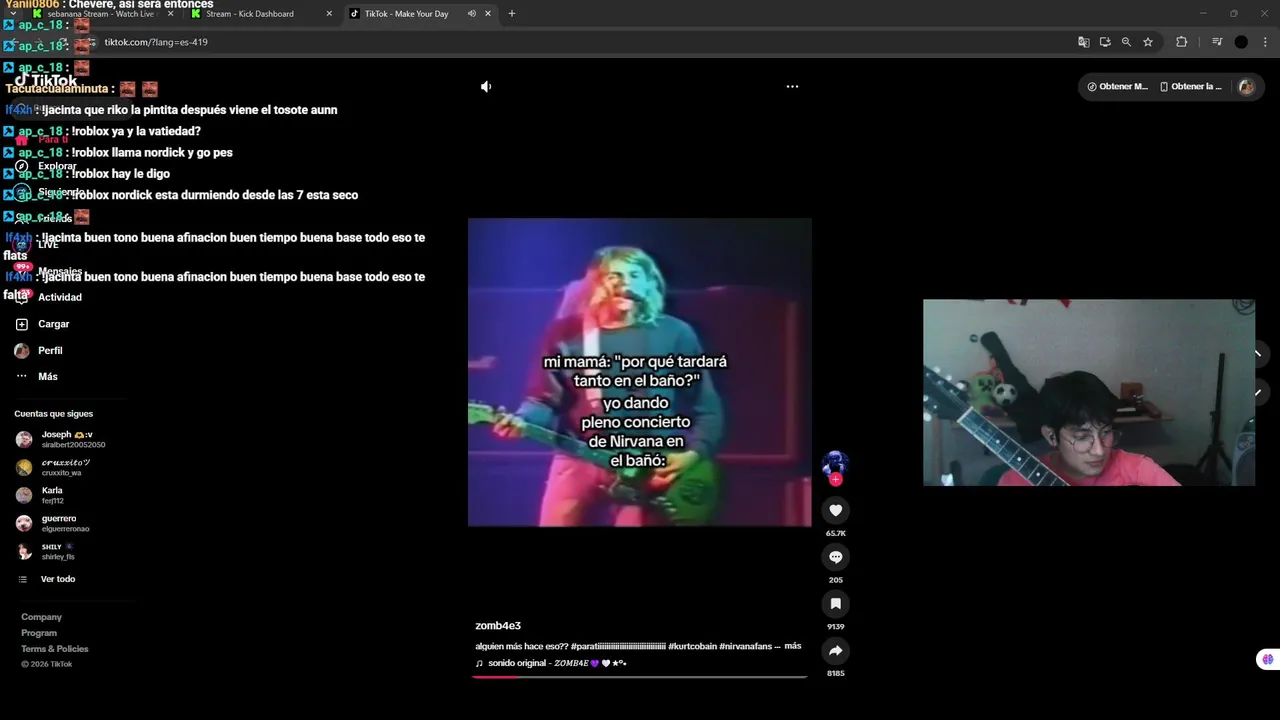Share the video with 8185 shares
The height and width of the screenshot is (720, 1280).
[x=836, y=650]
